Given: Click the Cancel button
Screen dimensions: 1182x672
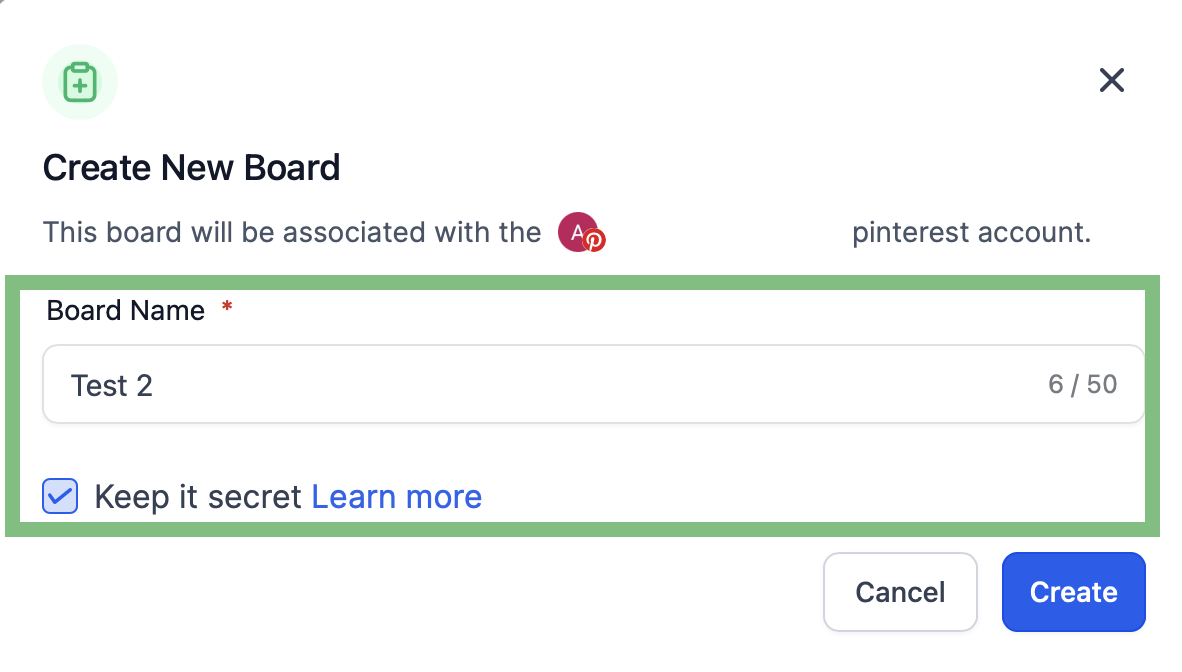Looking at the screenshot, I should click(x=900, y=592).
